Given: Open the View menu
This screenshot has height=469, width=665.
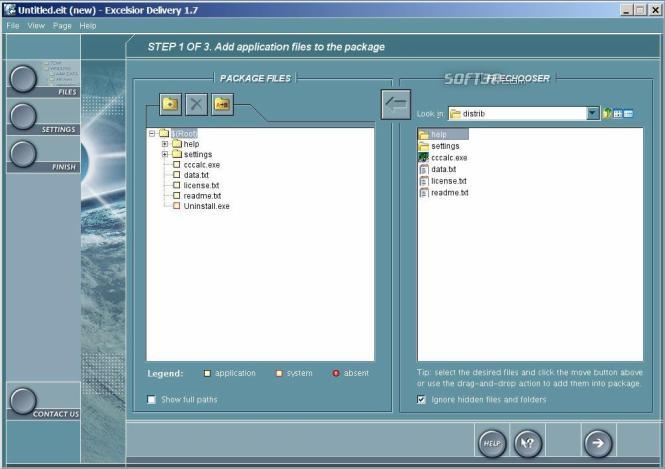Looking at the screenshot, I should [x=36, y=26].
